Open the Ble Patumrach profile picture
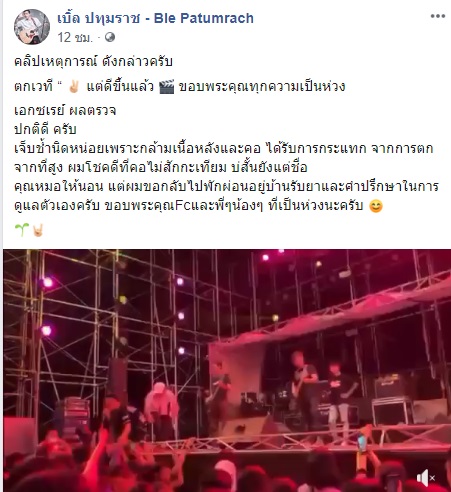Viewport: 451px width, 492px height. (x=32, y=27)
